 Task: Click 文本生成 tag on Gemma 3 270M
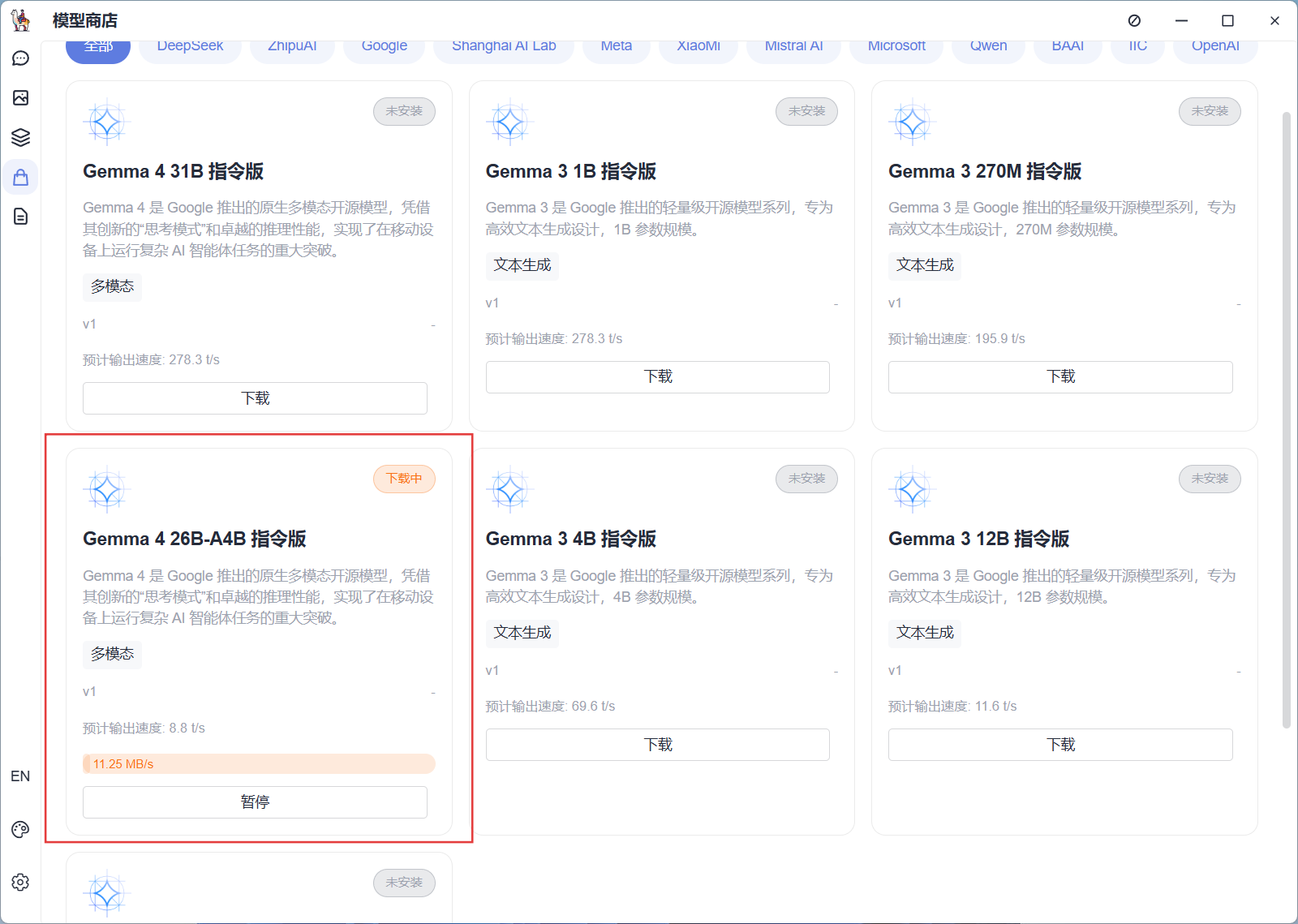pyautogui.click(x=925, y=265)
